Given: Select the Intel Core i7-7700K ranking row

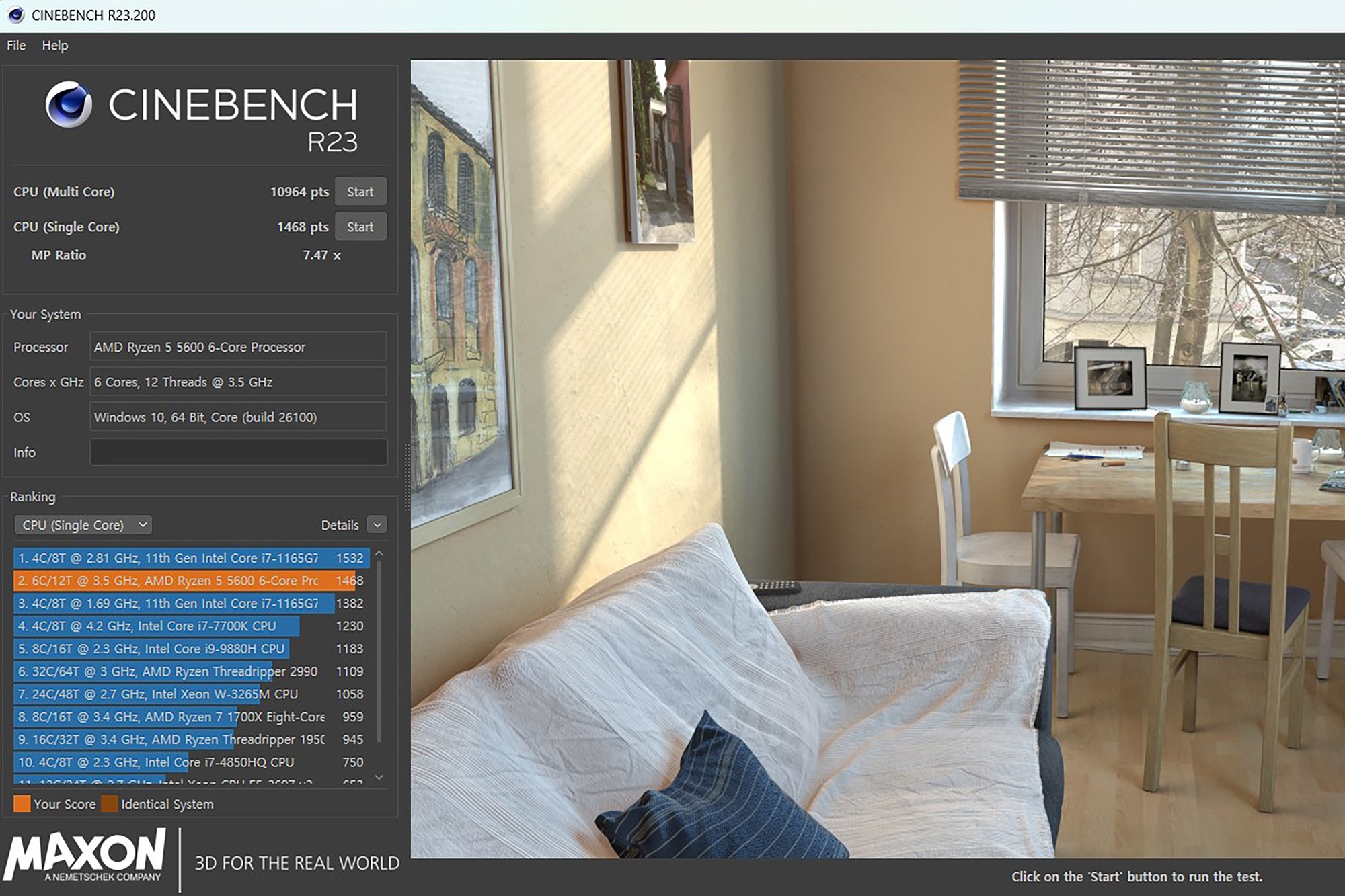Looking at the screenshot, I should tap(155, 626).
